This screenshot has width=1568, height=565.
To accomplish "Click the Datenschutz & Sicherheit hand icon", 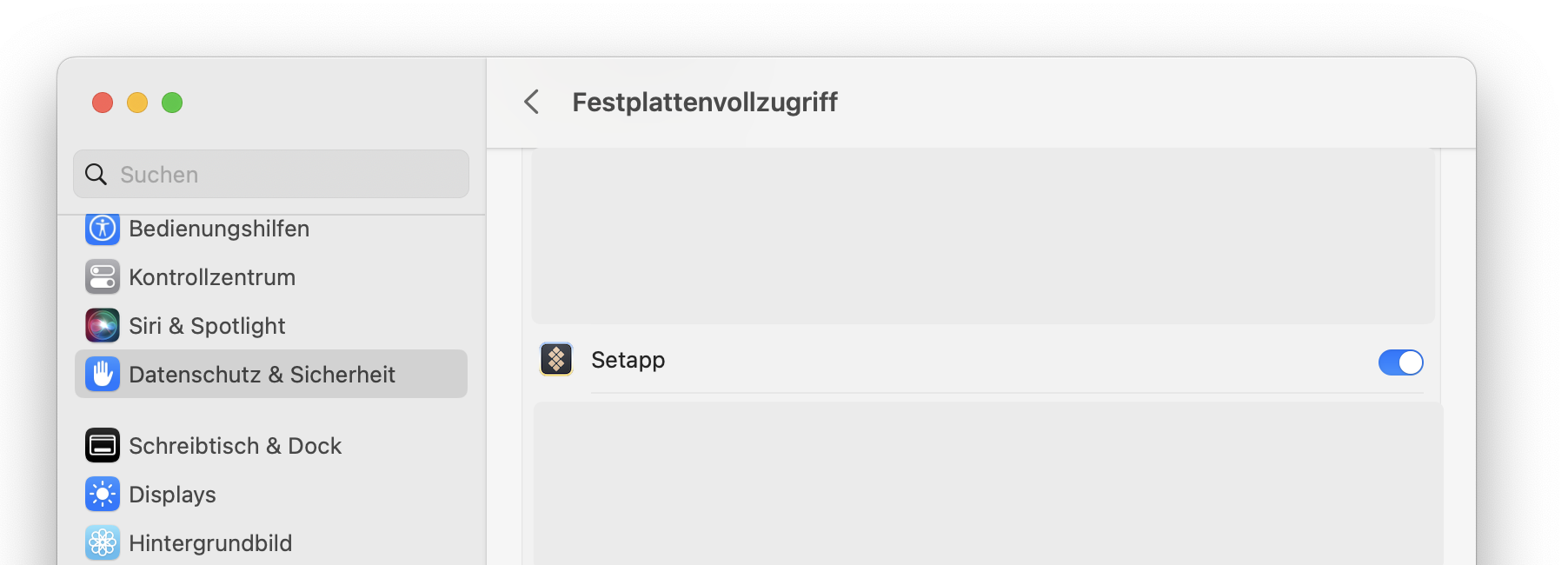I will [x=103, y=375].
